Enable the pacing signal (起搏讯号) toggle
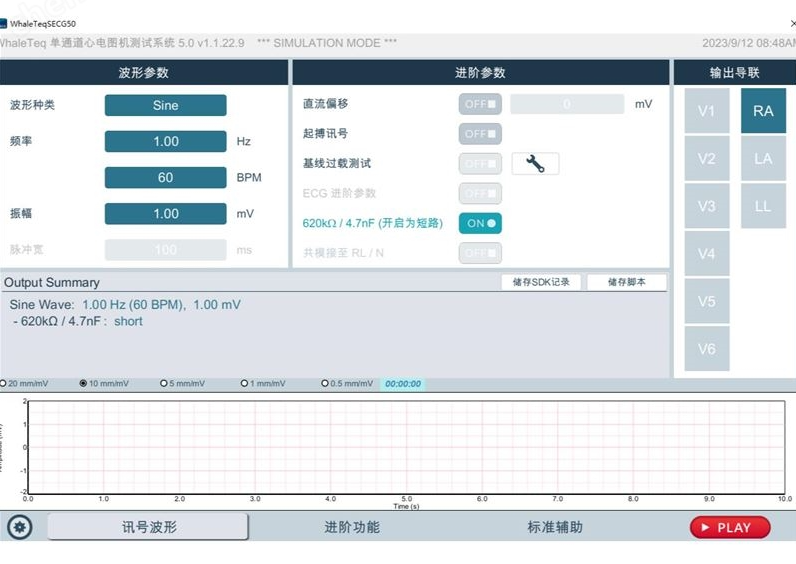 tap(480, 134)
